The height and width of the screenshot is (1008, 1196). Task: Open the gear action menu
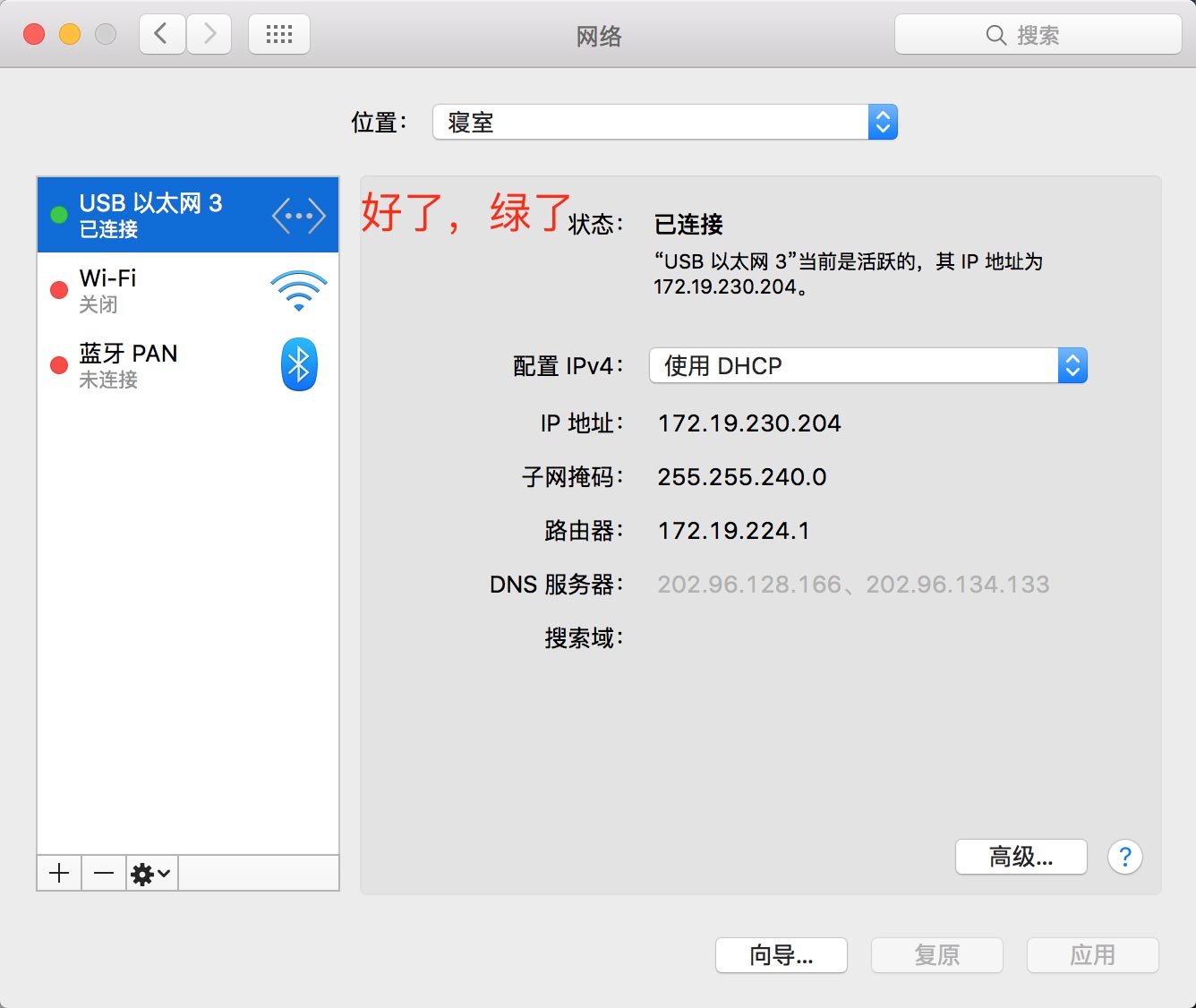[151, 873]
